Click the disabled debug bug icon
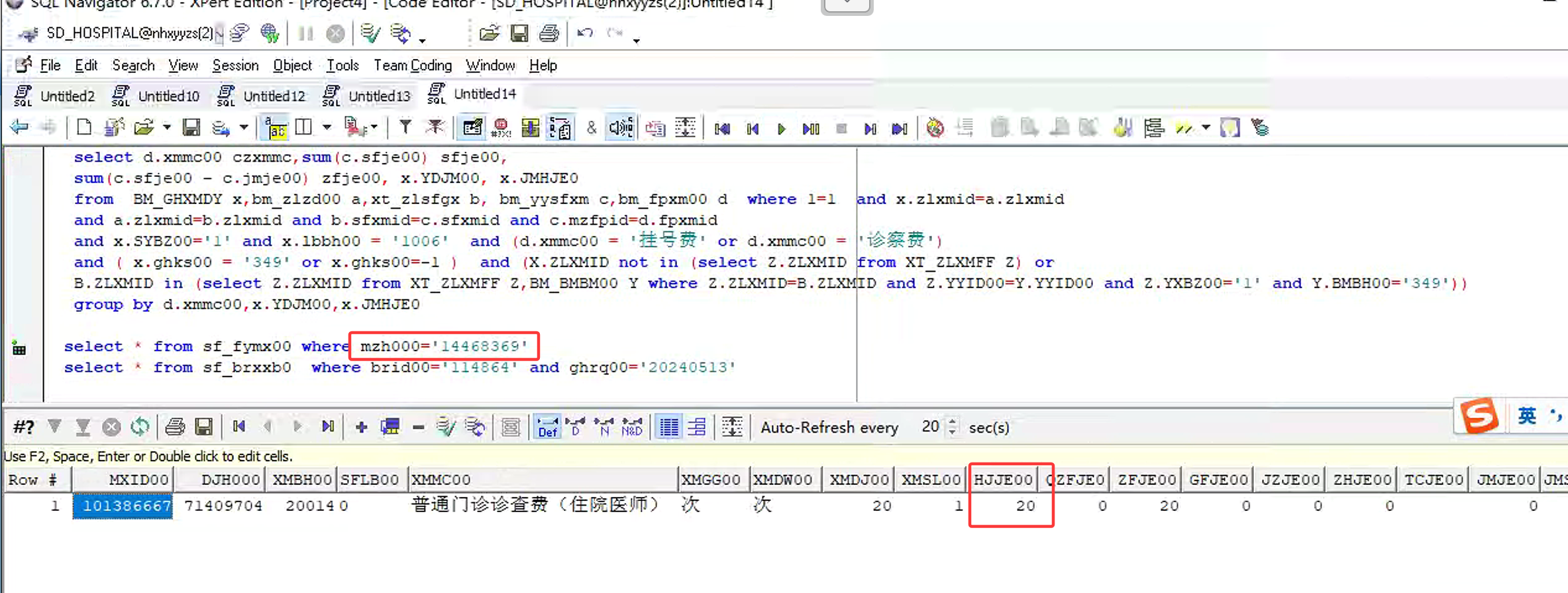 click(x=935, y=127)
